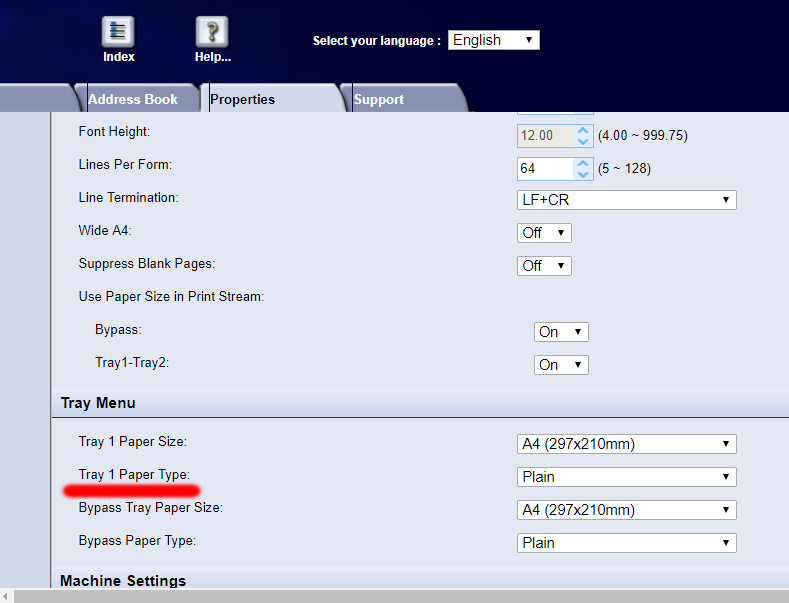Change Bypass paper size in print stream

point(561,332)
